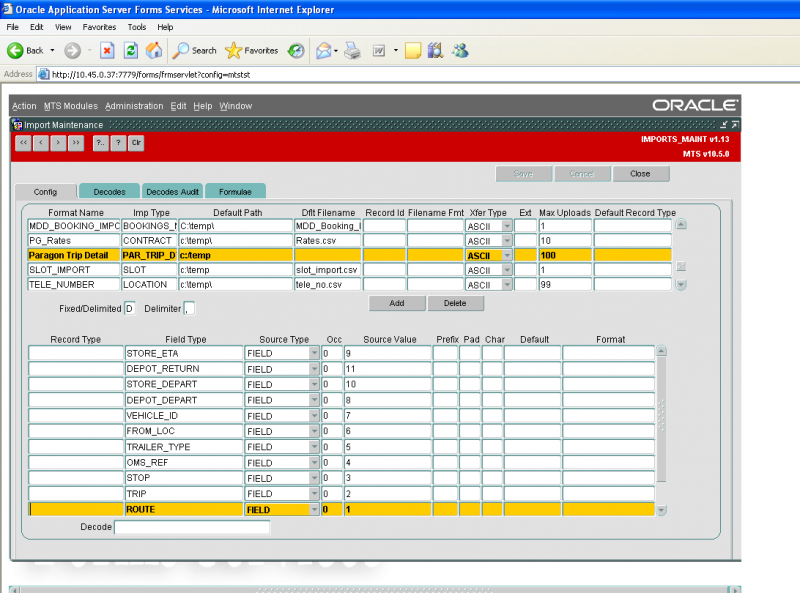This screenshot has width=800, height=593.
Task: Expand Source Type dropdown for TRAILER_TYPE
Action: [314, 447]
